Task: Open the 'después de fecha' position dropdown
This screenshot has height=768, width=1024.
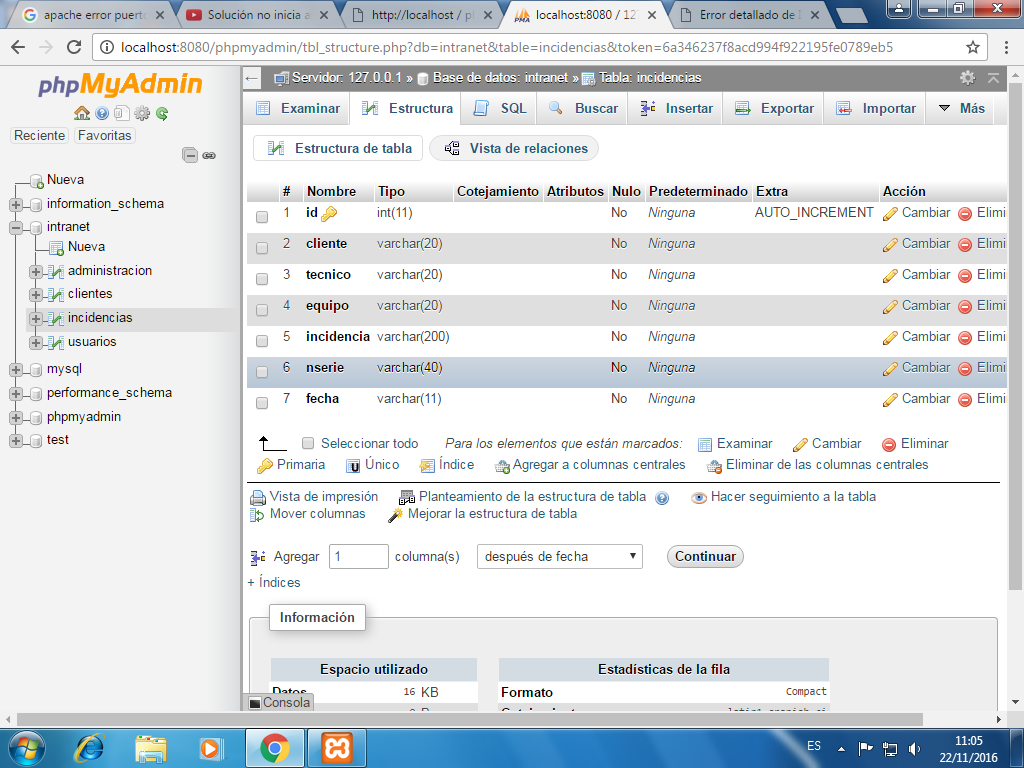Action: coord(560,556)
